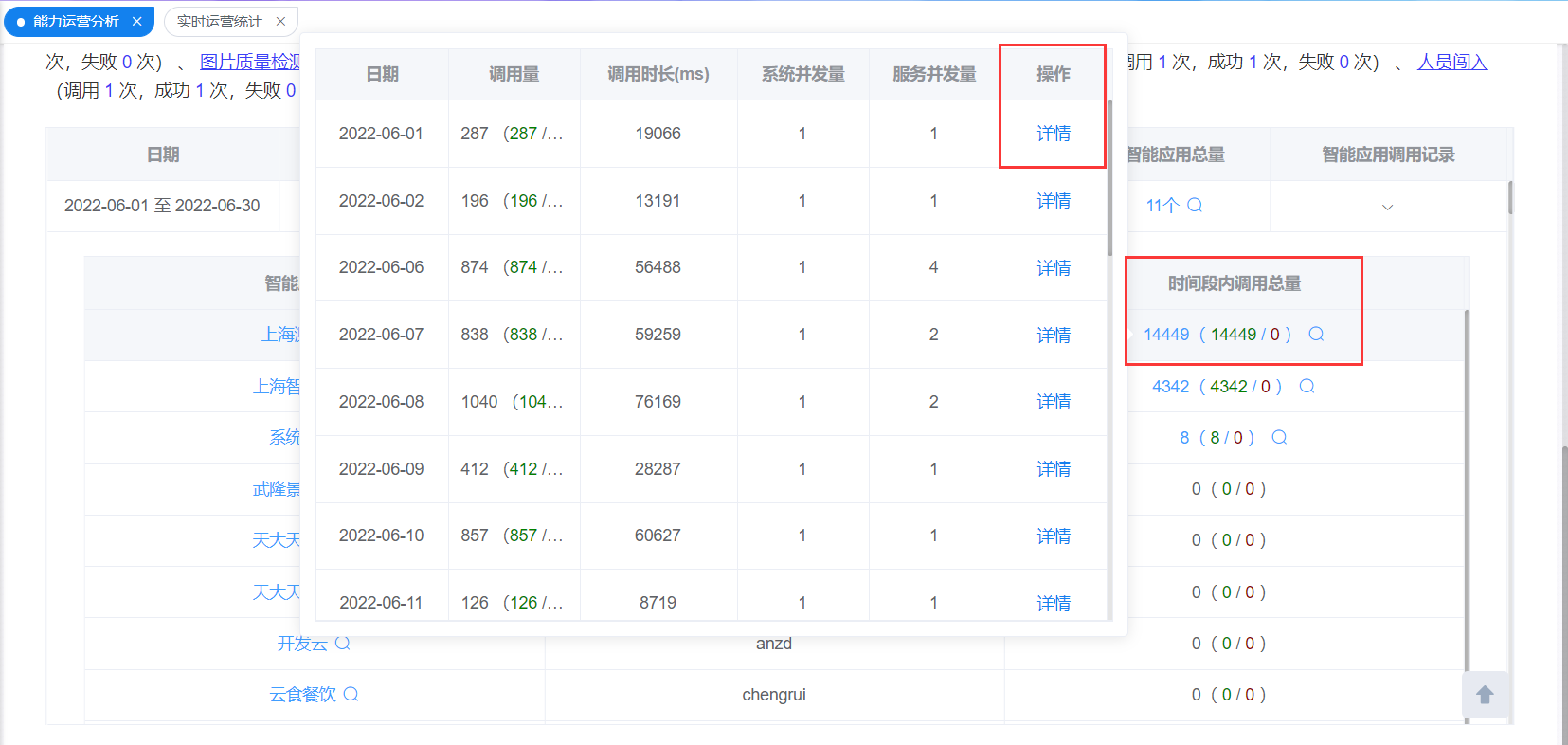Screen dimensions: 1568x745
Task: Open 详情 for 2022-06-02 row
Action: coord(1054,201)
